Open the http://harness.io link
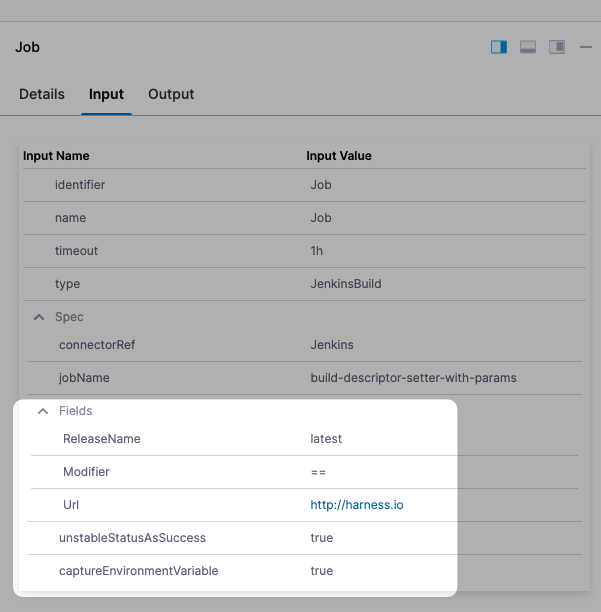This screenshot has height=612, width=601. coord(357,505)
